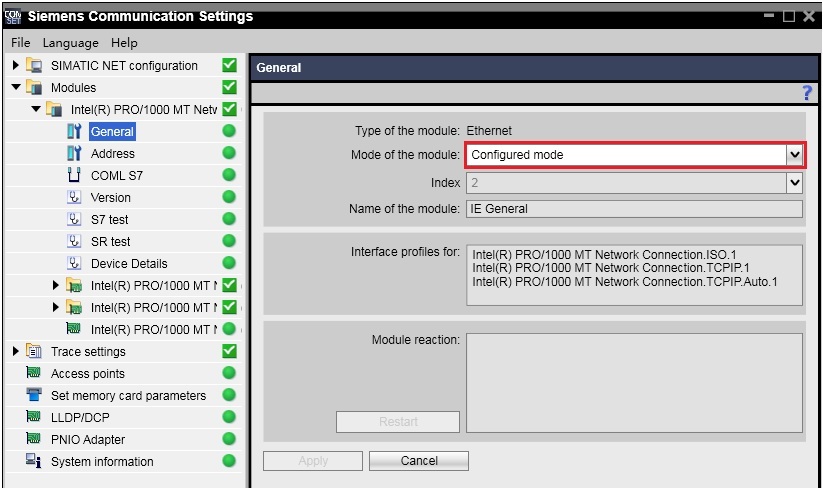Click the LLDP/DCP card icon
Image resolution: width=823 pixels, height=488 pixels.
click(33, 417)
